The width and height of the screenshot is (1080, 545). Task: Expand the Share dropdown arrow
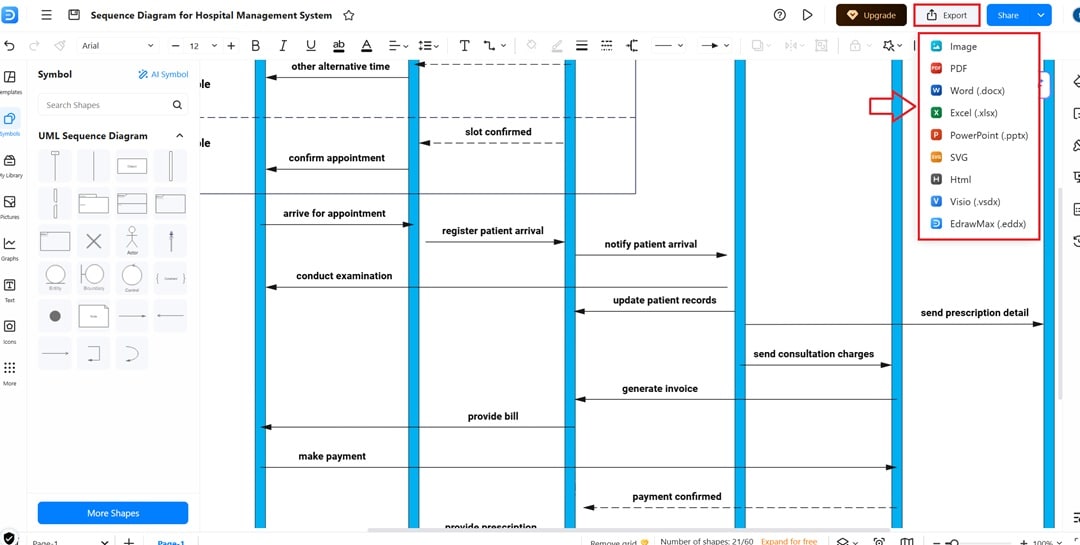click(x=1041, y=15)
